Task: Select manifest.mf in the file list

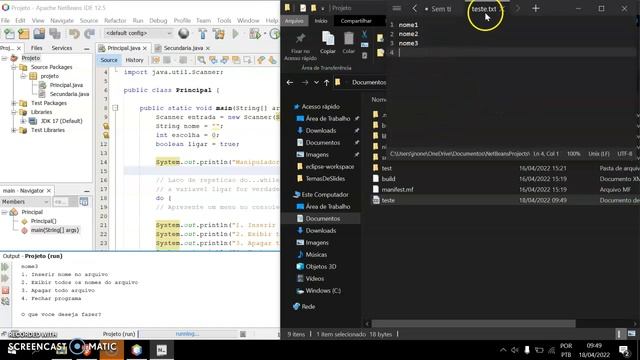Action: 397,189
